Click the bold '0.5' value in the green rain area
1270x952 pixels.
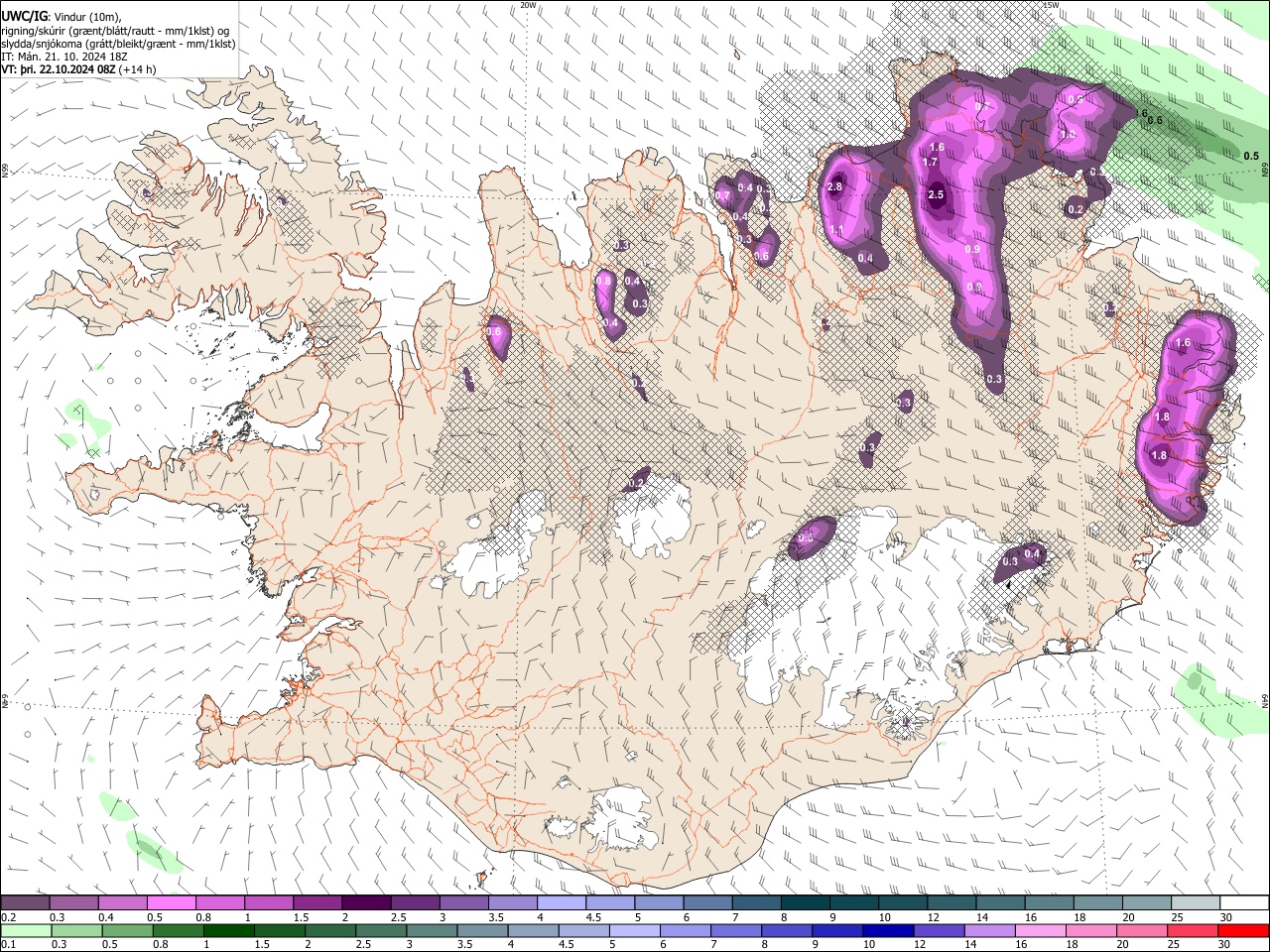(1251, 156)
